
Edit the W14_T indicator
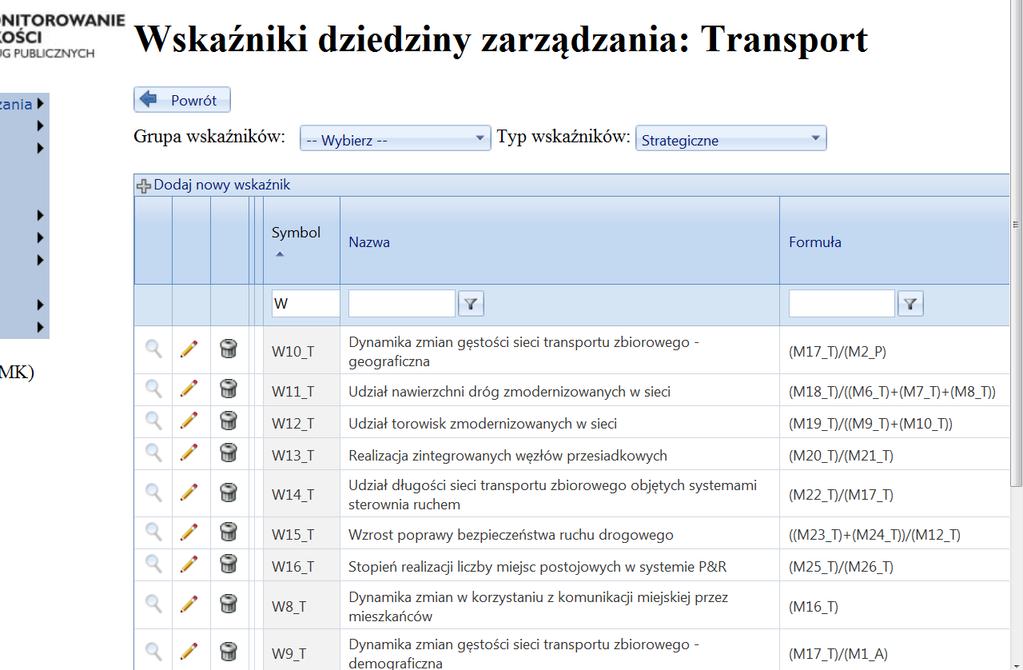189,492
